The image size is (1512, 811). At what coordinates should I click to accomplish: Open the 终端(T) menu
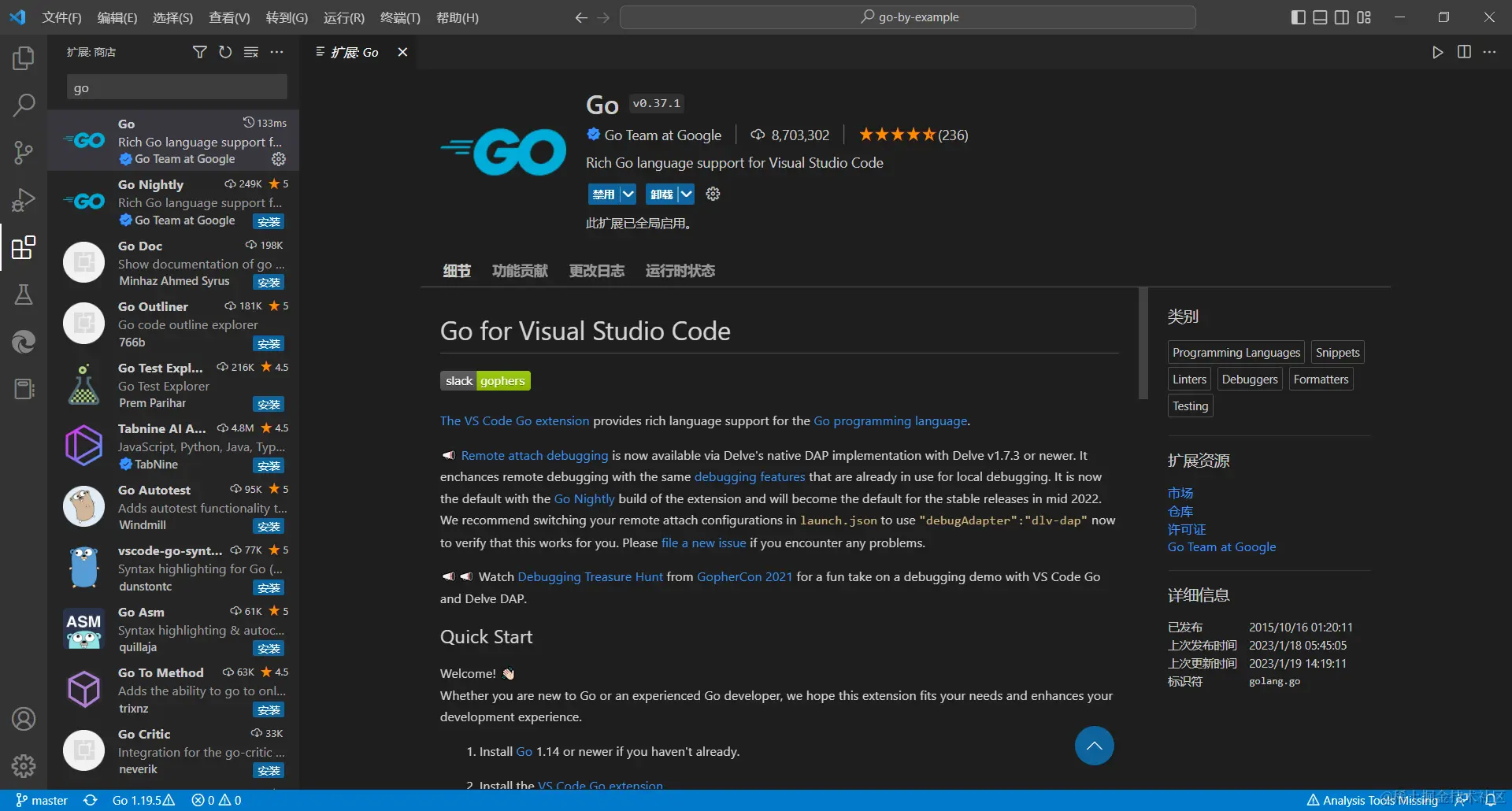point(400,17)
